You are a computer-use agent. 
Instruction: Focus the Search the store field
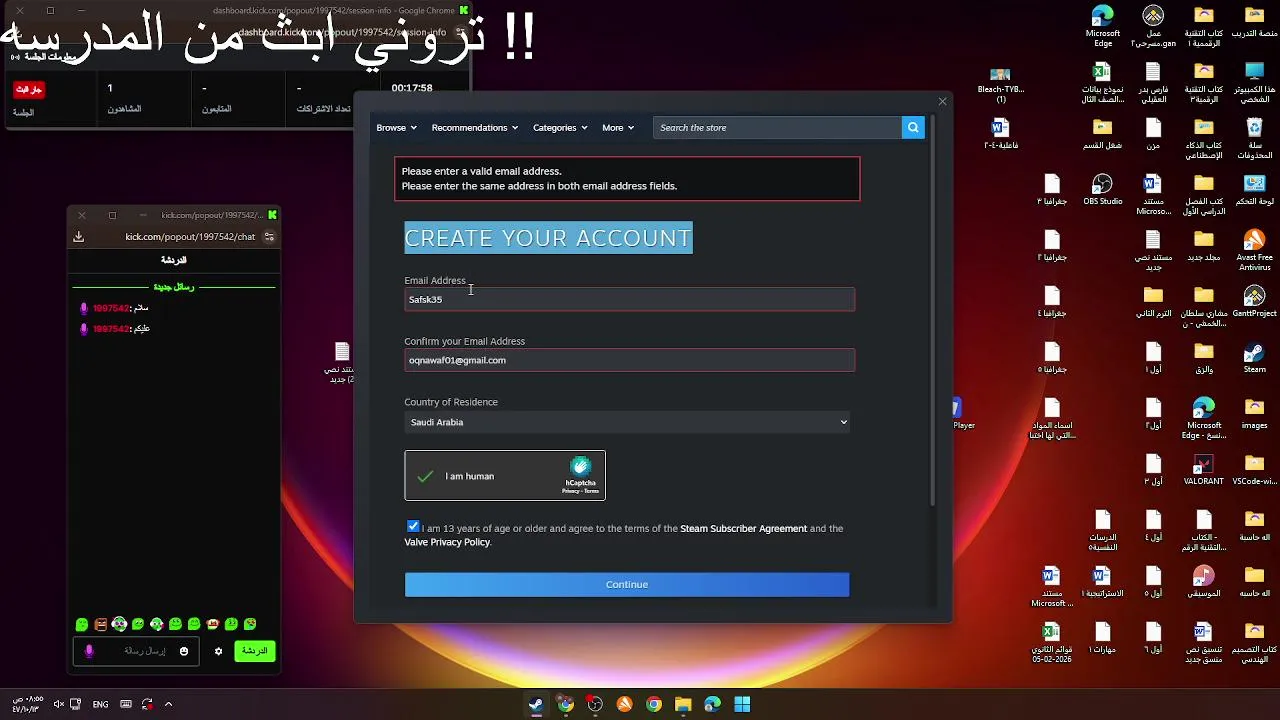[x=777, y=128]
